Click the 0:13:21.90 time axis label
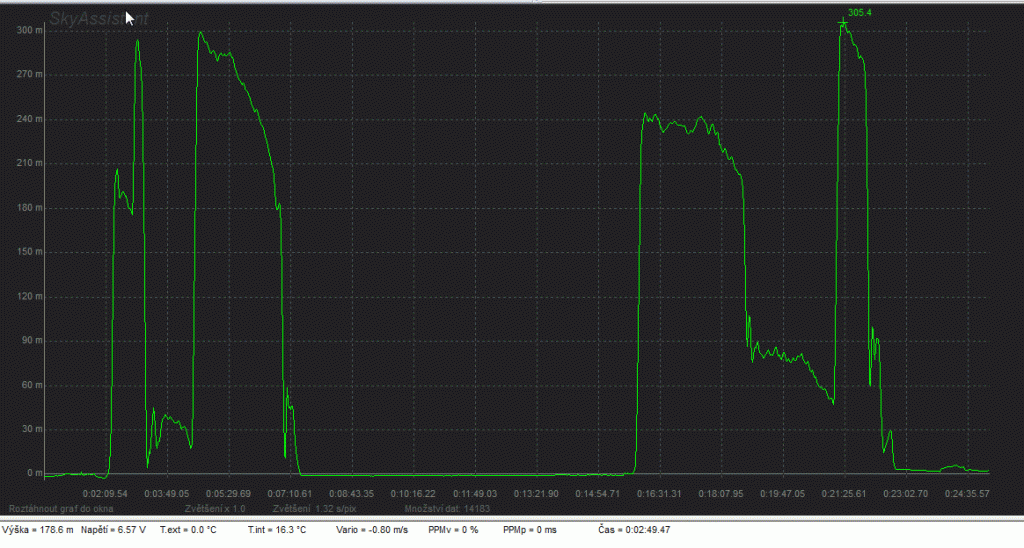The height and width of the screenshot is (548, 1024). (x=537, y=493)
